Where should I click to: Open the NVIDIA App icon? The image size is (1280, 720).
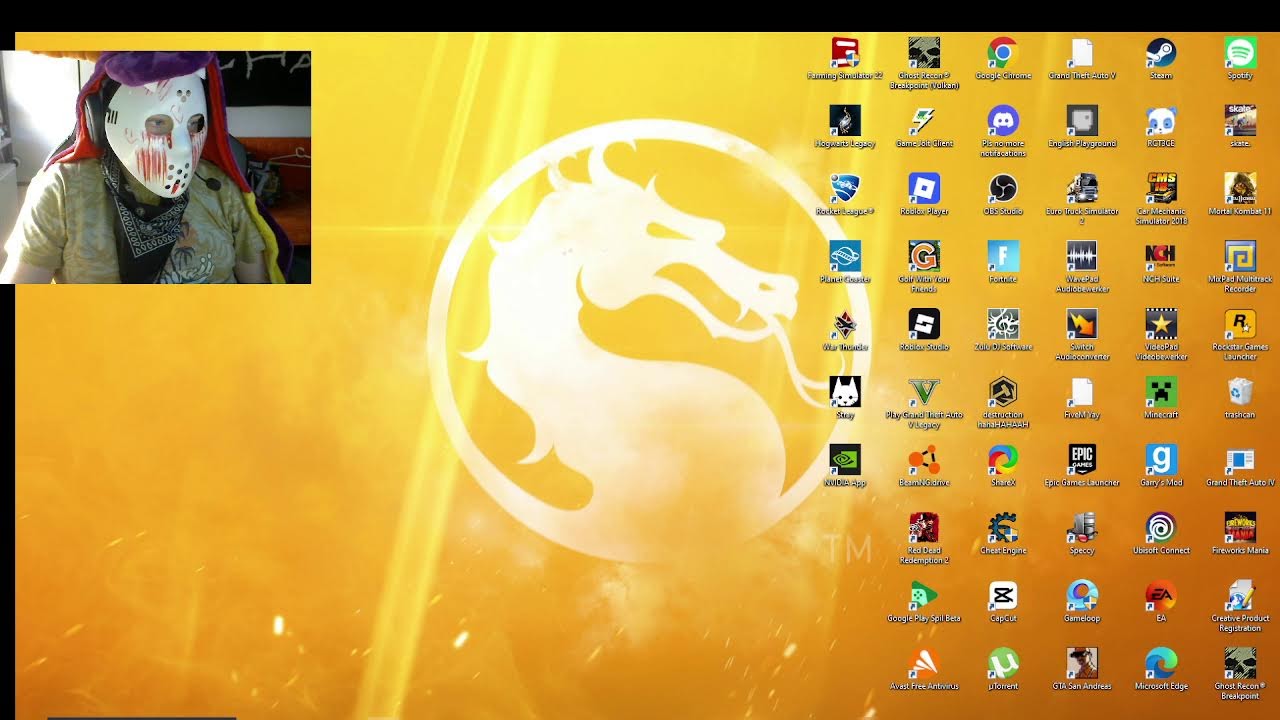click(x=845, y=460)
